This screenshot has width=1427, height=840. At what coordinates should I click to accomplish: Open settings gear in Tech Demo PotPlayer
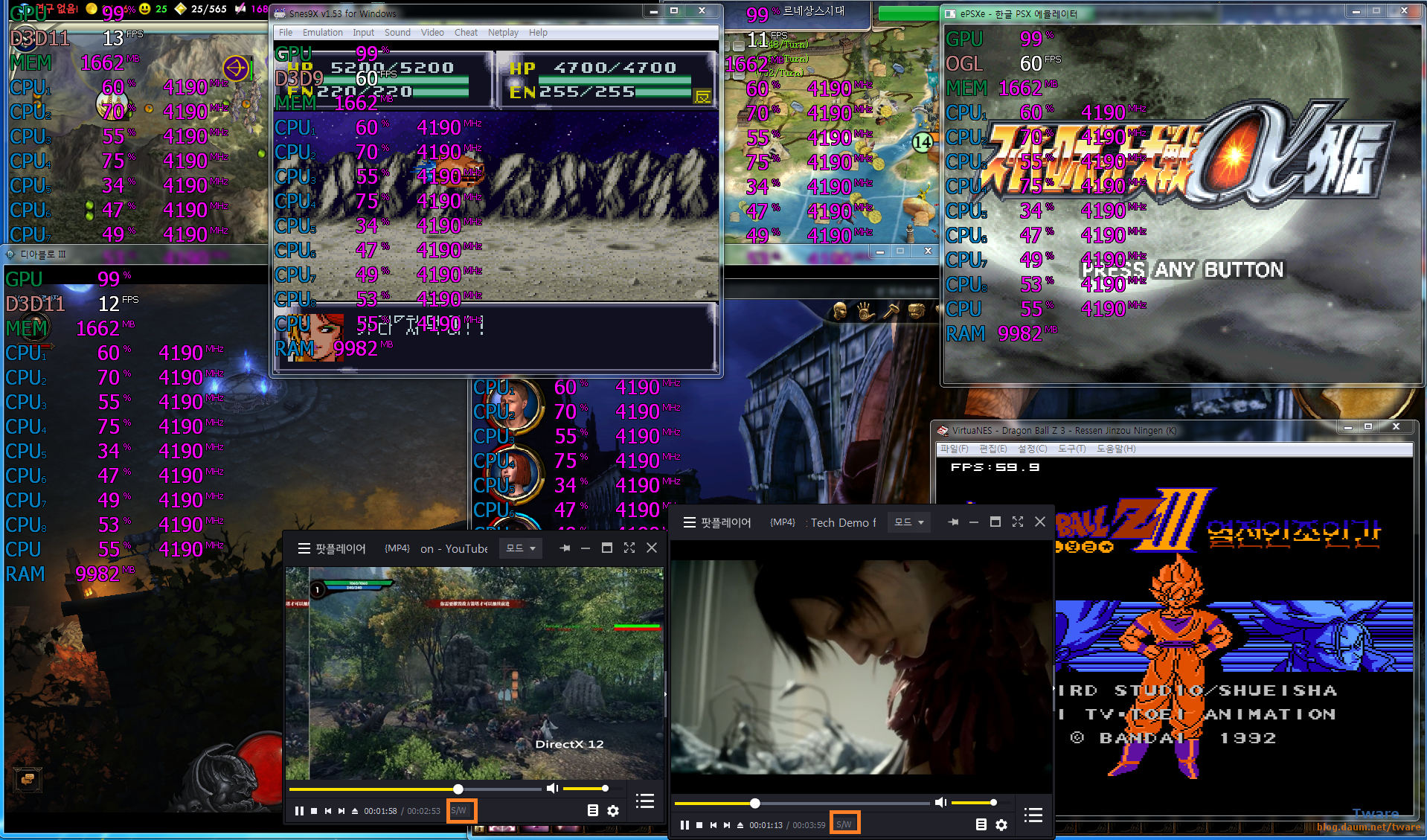1001,824
